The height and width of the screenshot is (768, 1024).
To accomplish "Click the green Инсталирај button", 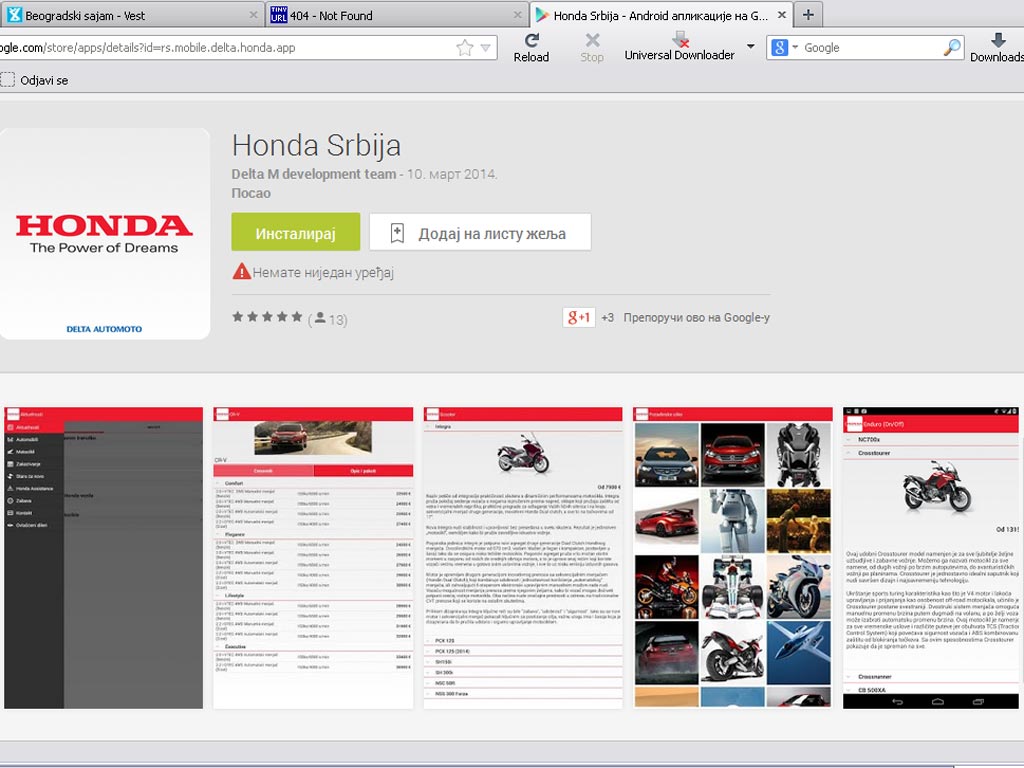I will click(x=295, y=232).
